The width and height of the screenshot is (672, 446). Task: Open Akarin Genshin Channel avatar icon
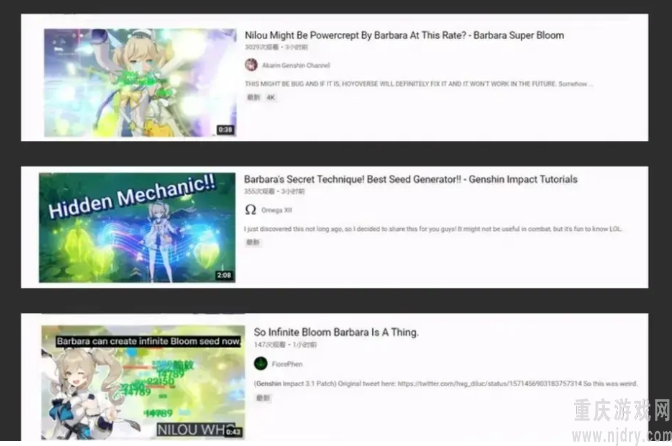pyautogui.click(x=251, y=65)
